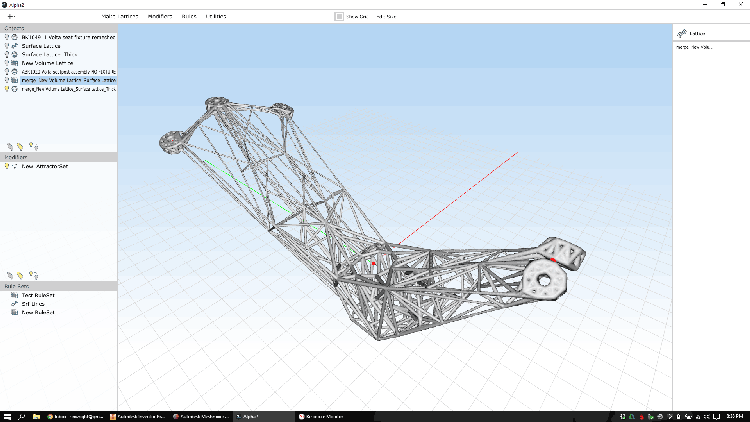Click the part icon of the first object row
750x422 pixels.
point(15,37)
